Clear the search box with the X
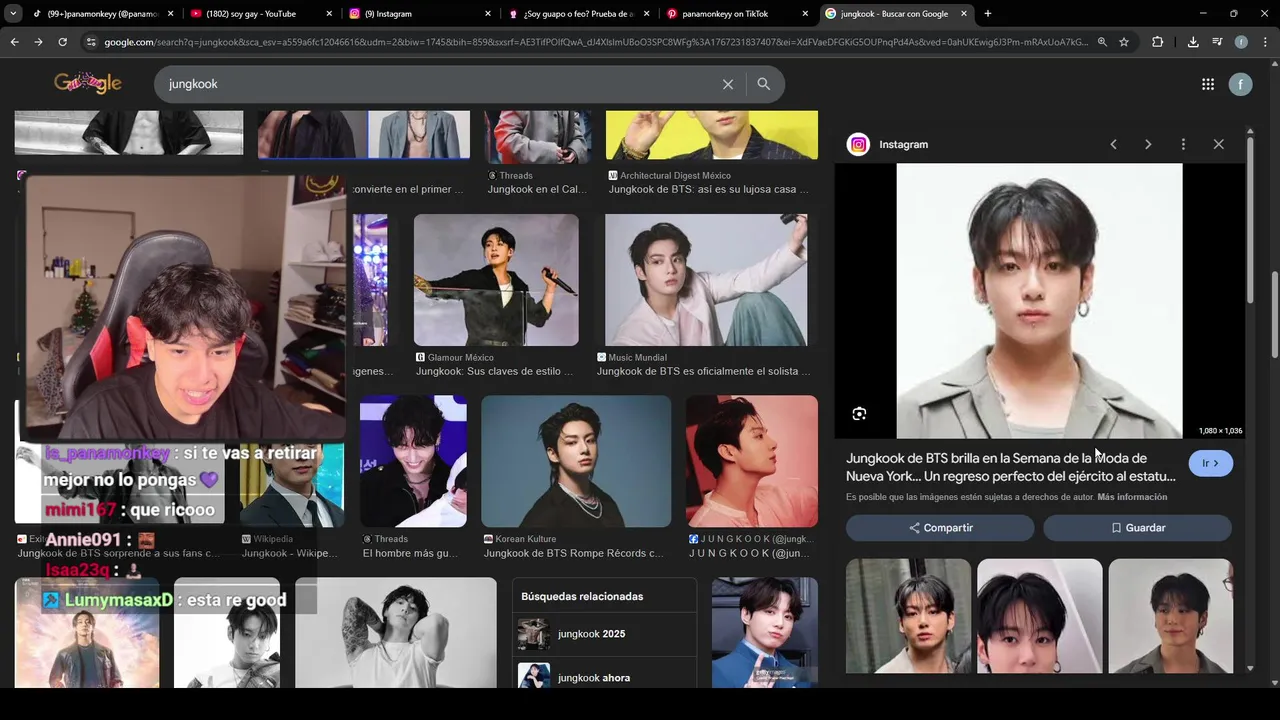This screenshot has height=720, width=1280. (x=728, y=84)
